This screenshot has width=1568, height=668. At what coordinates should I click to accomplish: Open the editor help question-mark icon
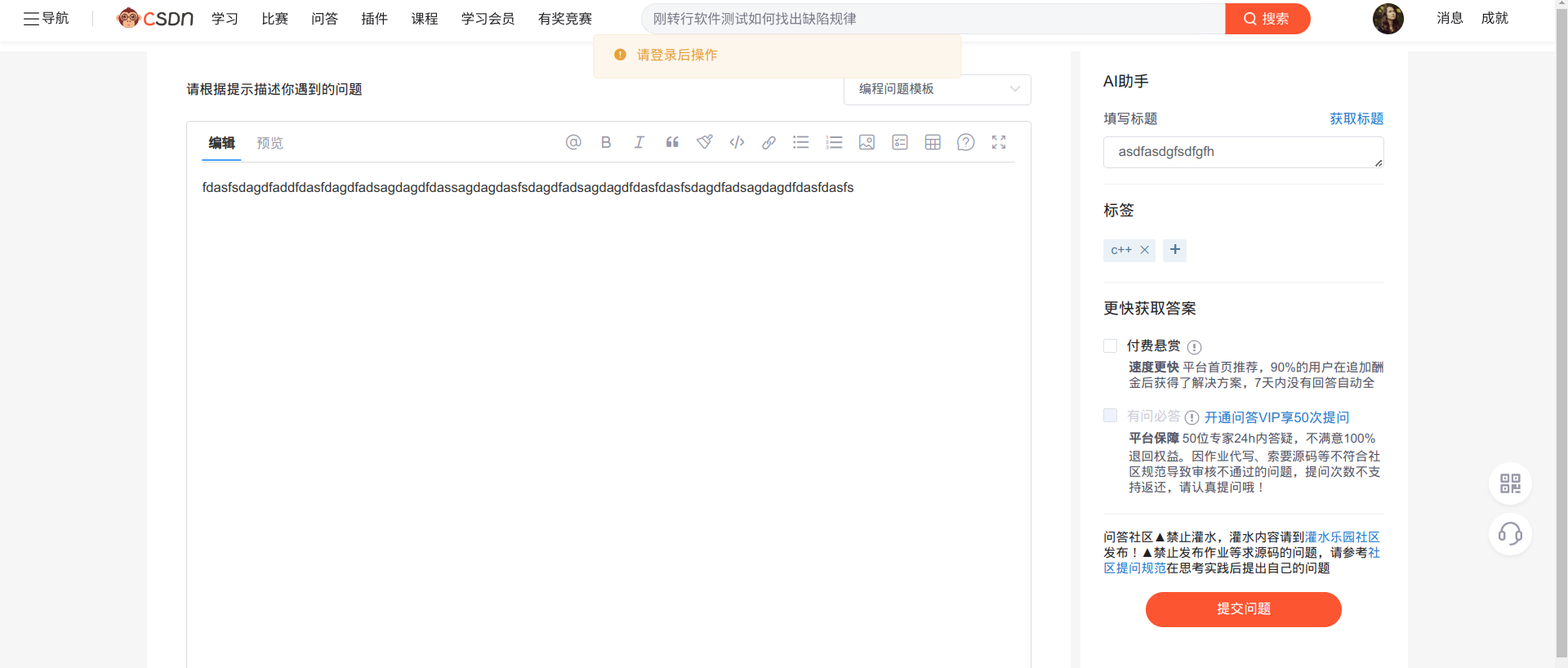(x=965, y=142)
